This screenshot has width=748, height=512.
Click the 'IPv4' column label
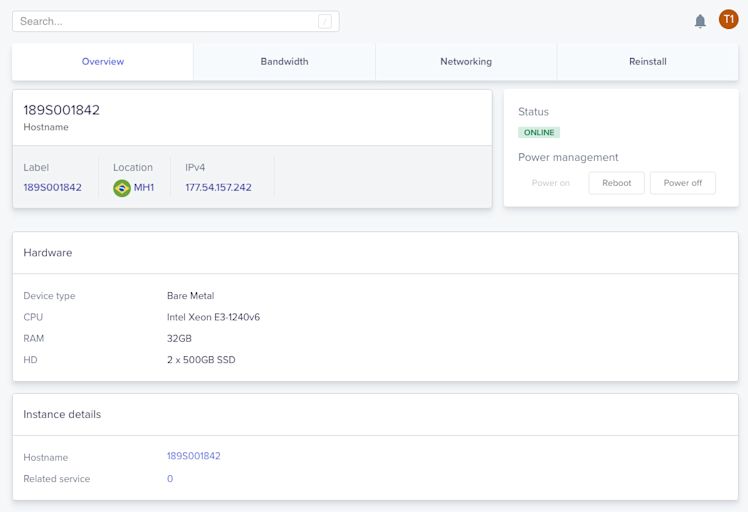tap(195, 167)
